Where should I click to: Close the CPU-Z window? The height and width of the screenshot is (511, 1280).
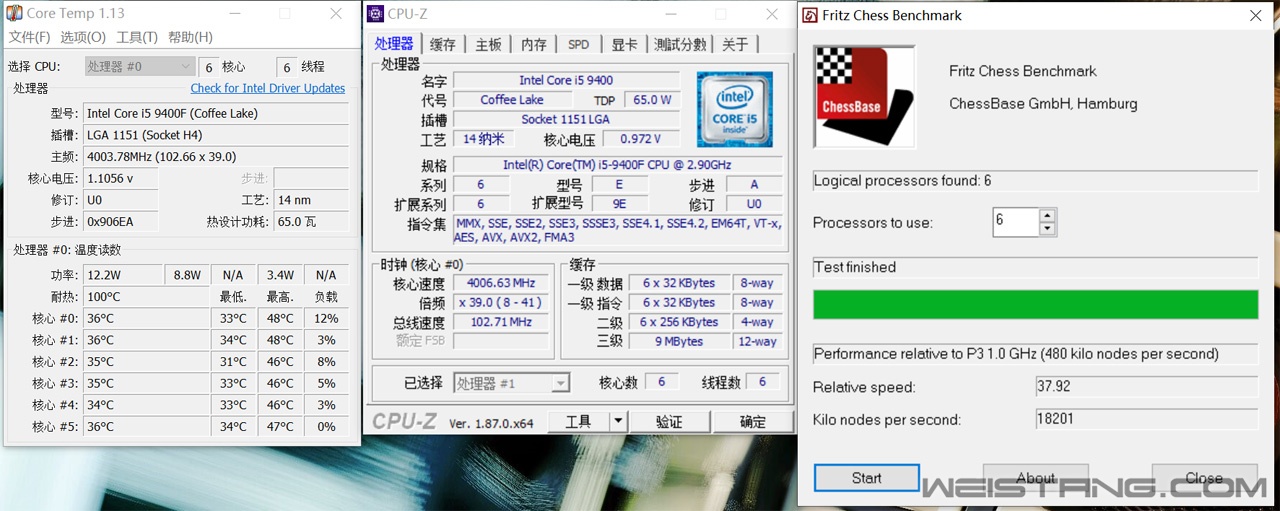coord(771,14)
